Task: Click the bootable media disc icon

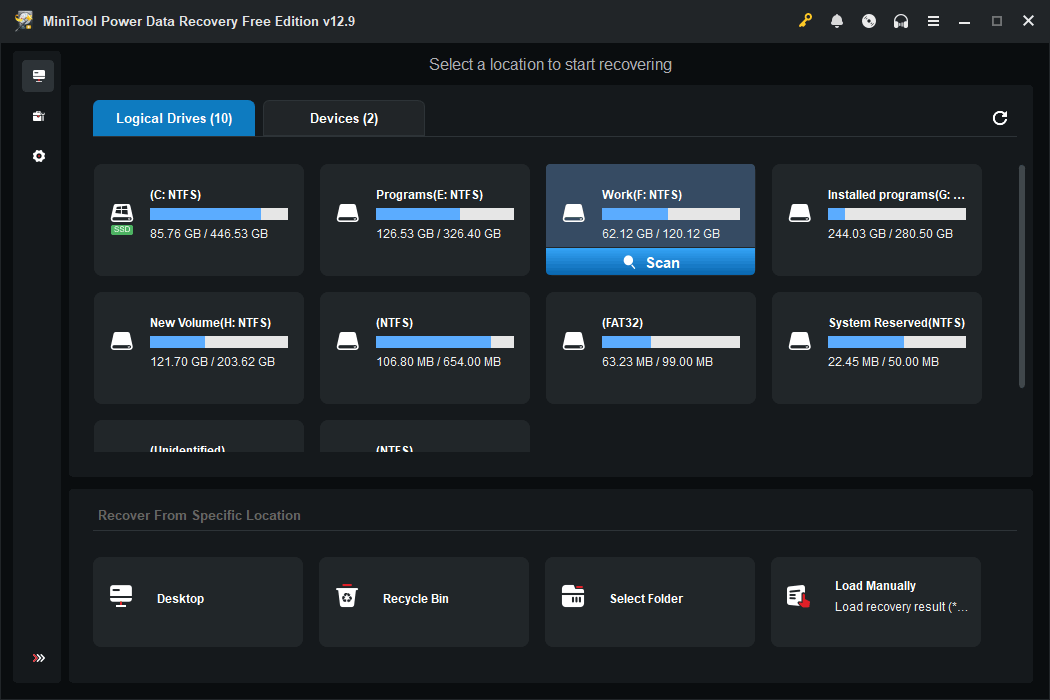Action: (x=869, y=21)
